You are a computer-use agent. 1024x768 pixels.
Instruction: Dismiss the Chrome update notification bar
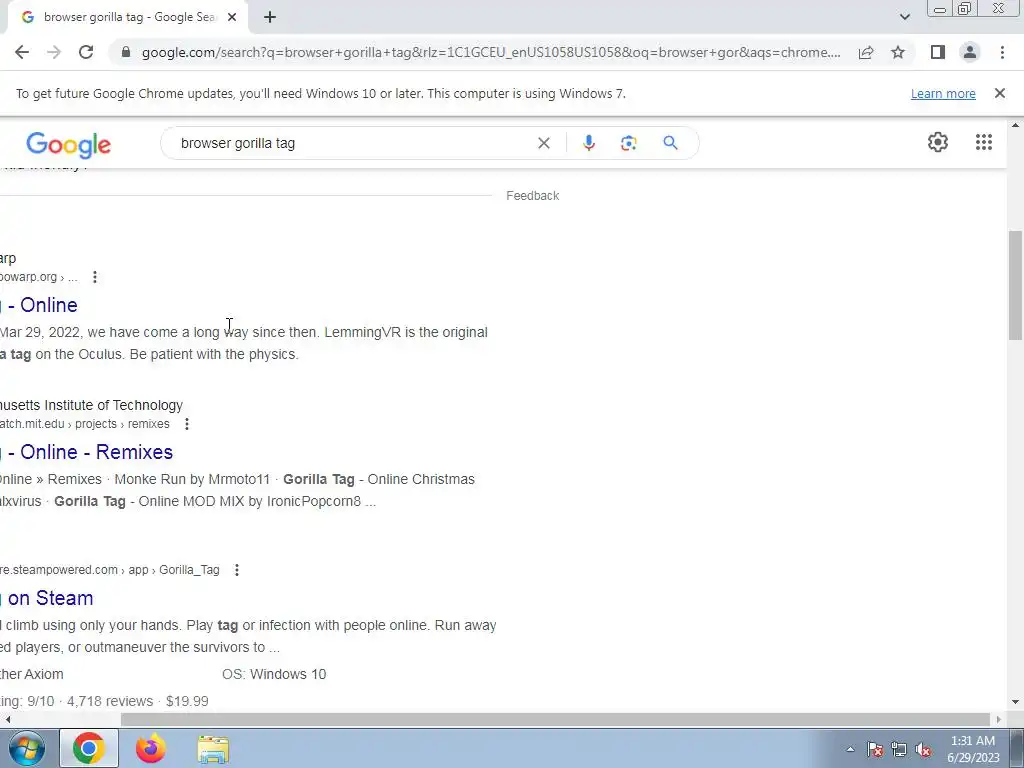tap(999, 93)
